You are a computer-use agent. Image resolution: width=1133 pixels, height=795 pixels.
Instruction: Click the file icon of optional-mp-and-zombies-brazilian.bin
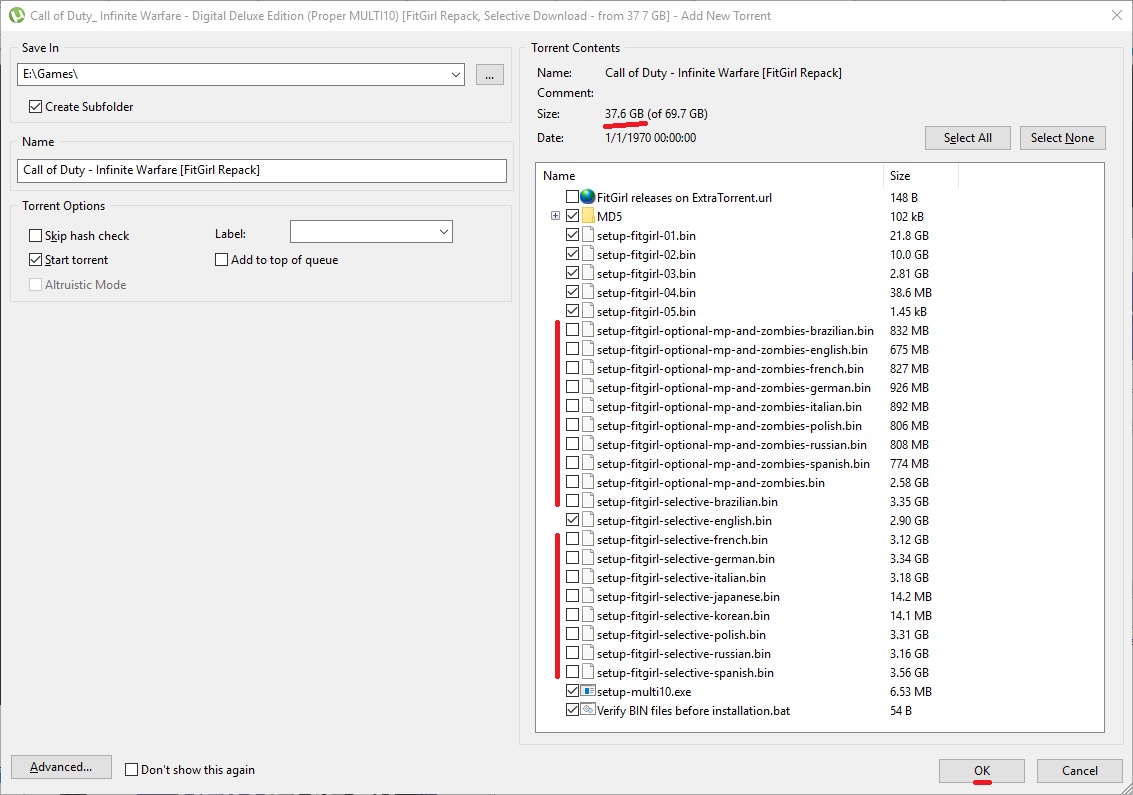(x=587, y=330)
